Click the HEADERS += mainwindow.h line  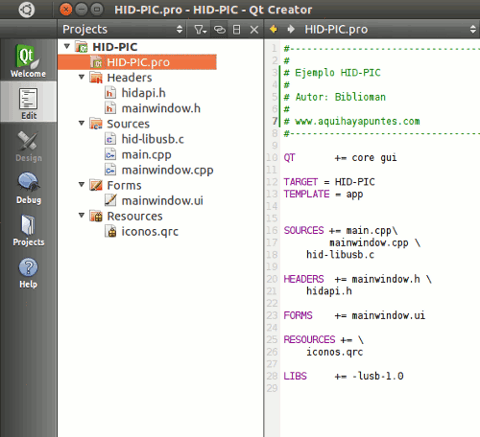pyautogui.click(x=358, y=279)
